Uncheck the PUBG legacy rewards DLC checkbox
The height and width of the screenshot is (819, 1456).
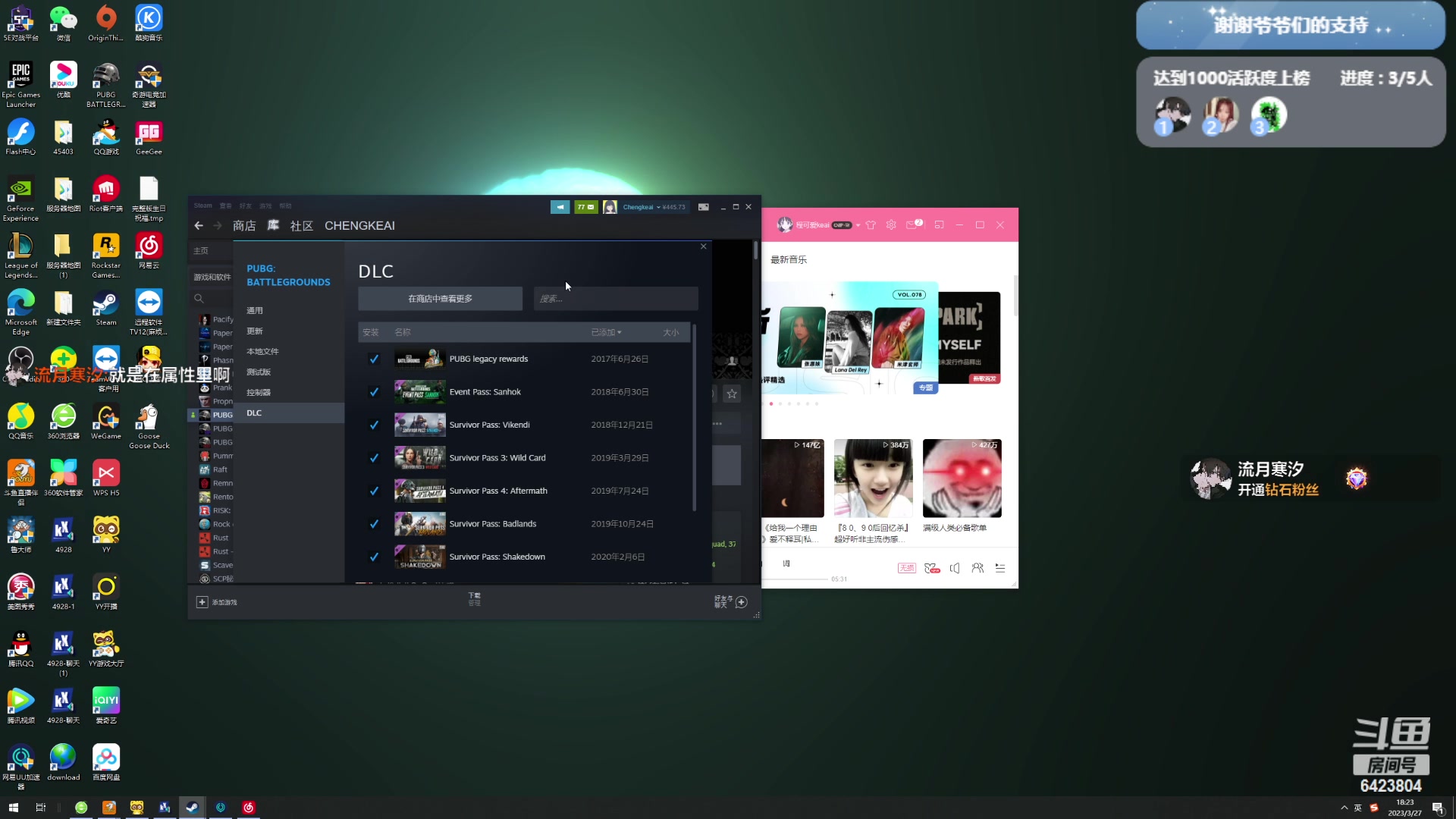pos(374,359)
